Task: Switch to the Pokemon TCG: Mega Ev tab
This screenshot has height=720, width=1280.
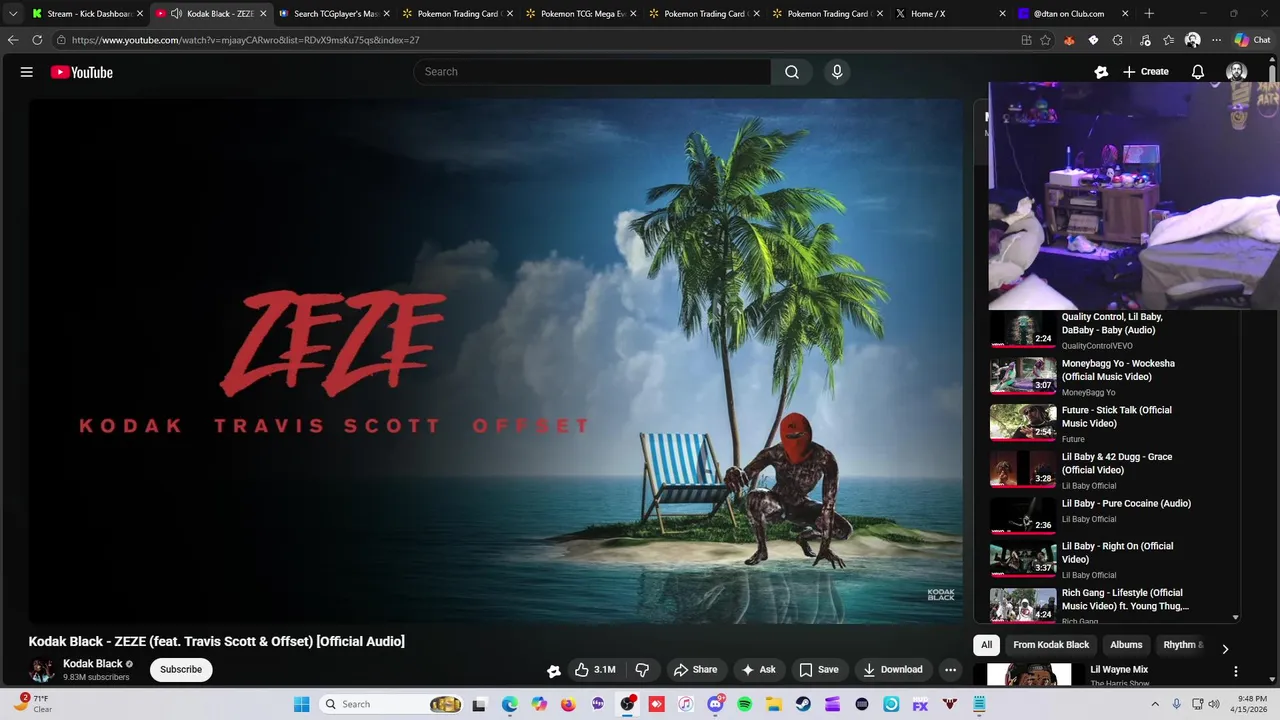Action: click(x=580, y=14)
